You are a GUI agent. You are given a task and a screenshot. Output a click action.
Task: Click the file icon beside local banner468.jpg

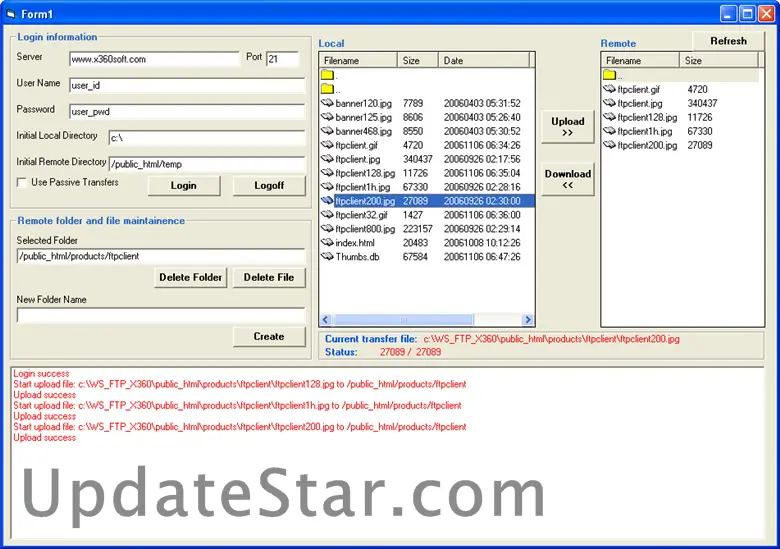click(x=327, y=131)
